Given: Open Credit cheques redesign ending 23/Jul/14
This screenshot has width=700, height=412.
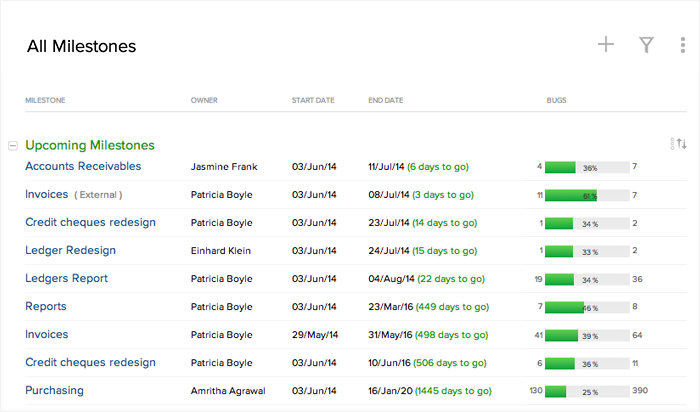Looking at the screenshot, I should [90, 222].
